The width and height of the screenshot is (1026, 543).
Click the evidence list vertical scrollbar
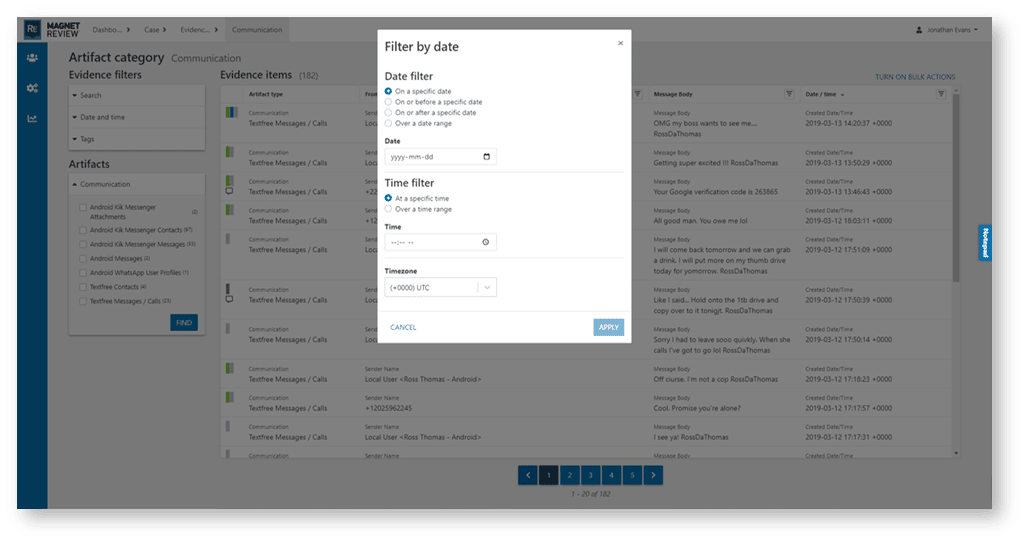tap(956, 190)
